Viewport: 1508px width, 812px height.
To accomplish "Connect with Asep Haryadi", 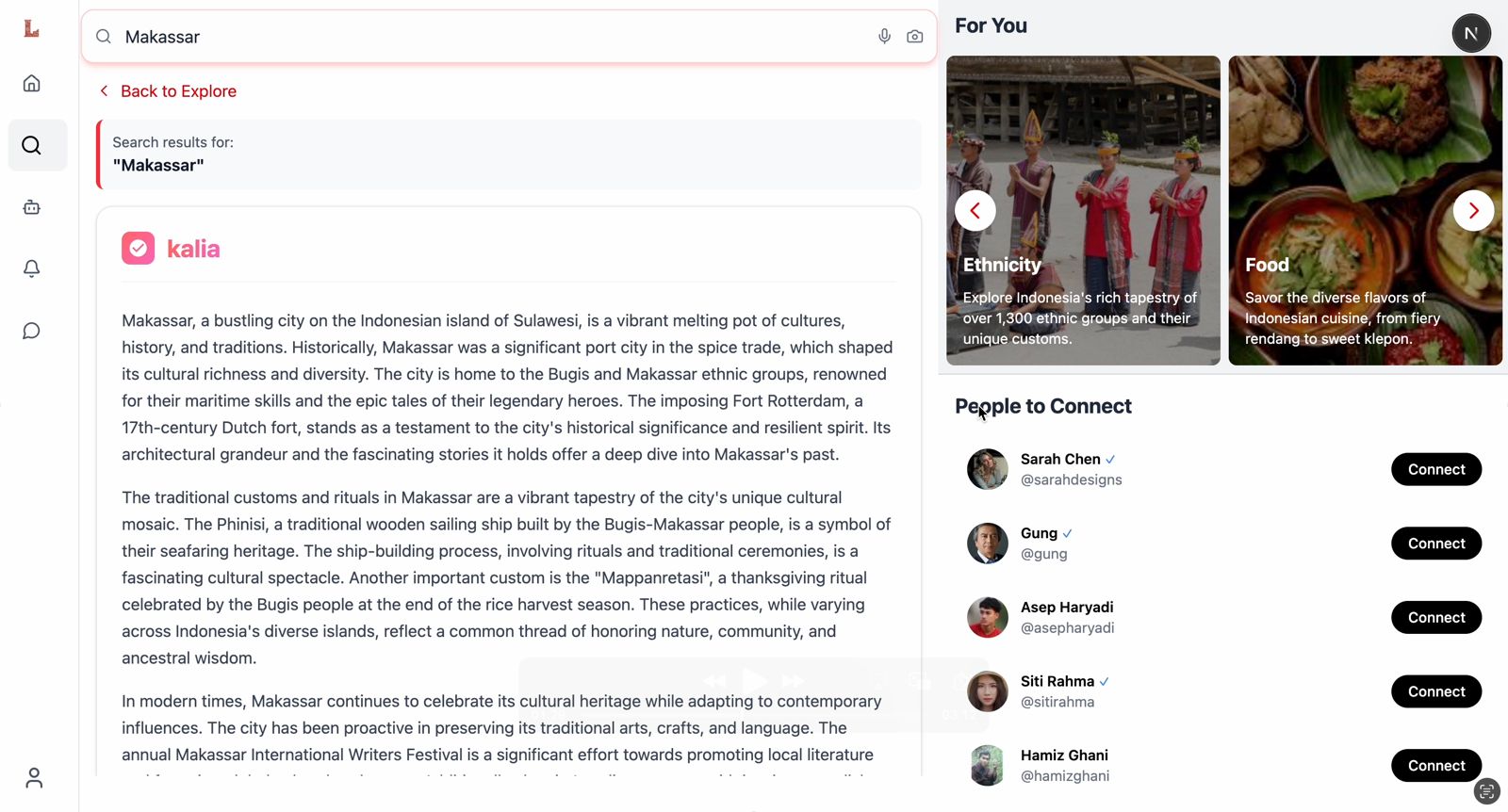I will [1436, 617].
